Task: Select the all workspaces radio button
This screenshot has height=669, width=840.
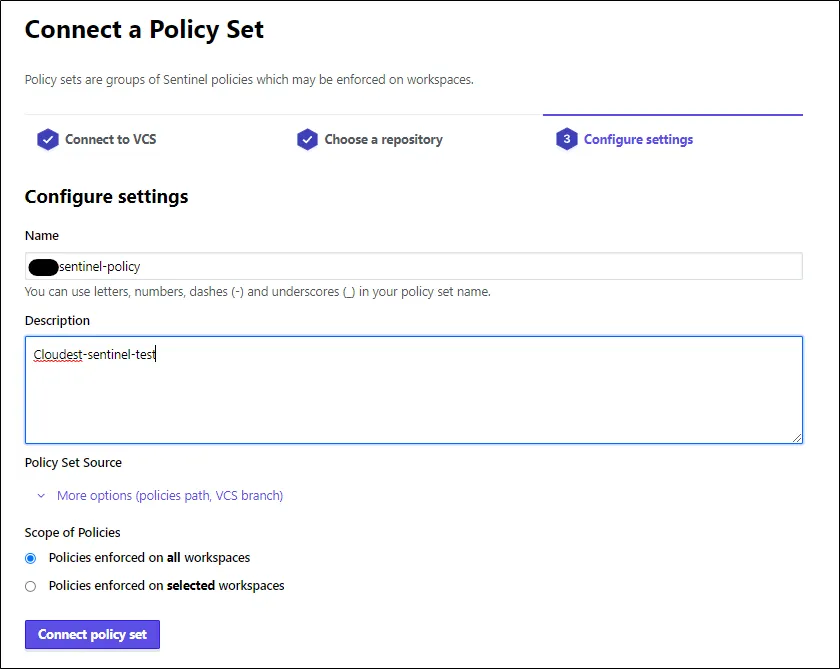Action: (x=31, y=558)
